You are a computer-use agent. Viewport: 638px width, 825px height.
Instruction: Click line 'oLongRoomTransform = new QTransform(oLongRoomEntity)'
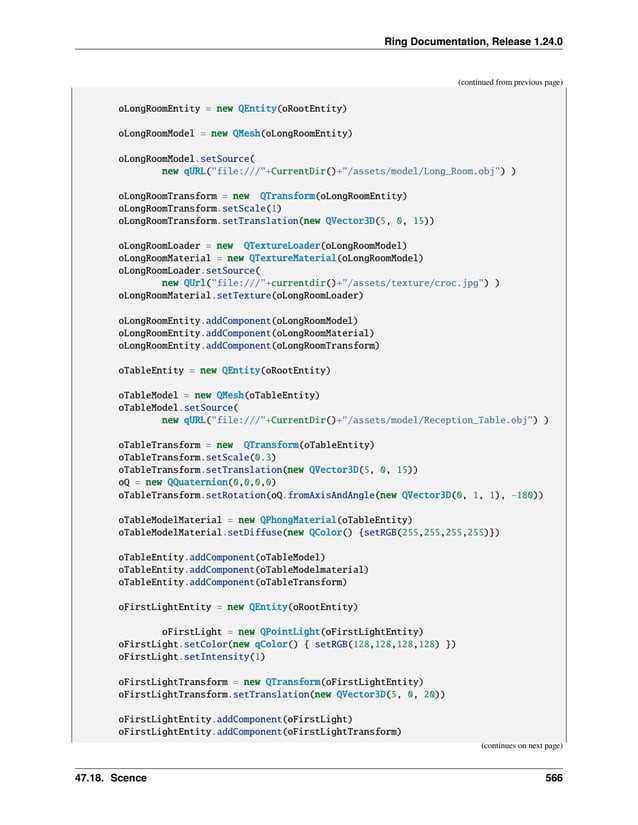click(262, 196)
